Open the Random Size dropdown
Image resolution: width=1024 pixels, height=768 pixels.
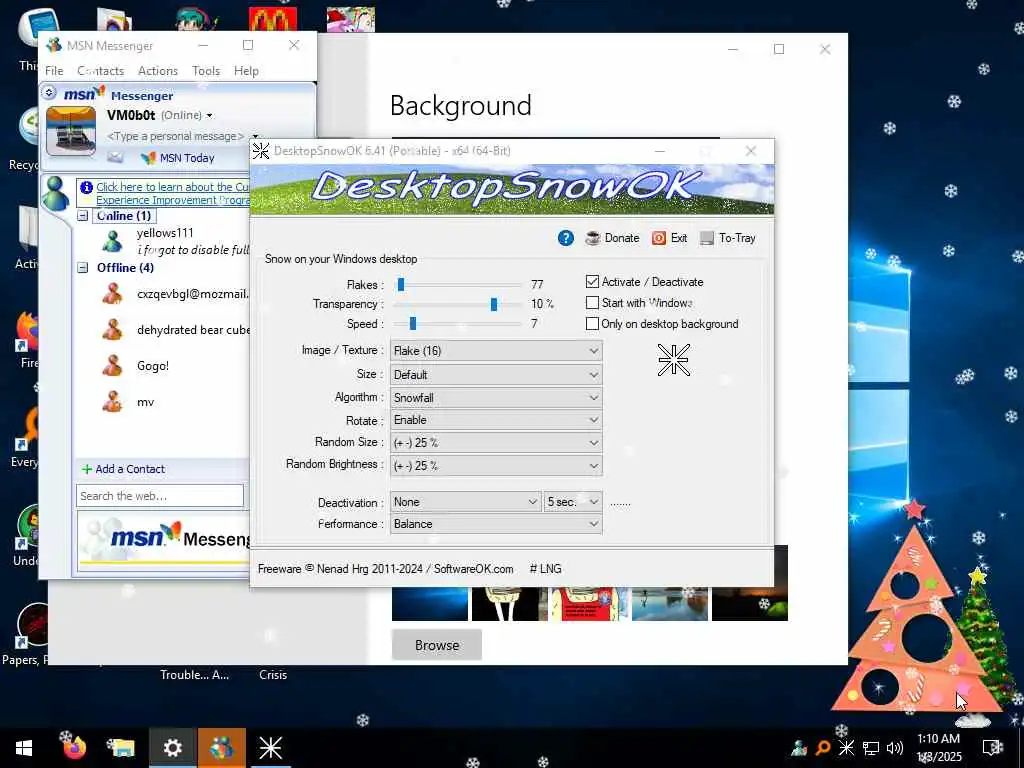[496, 443]
